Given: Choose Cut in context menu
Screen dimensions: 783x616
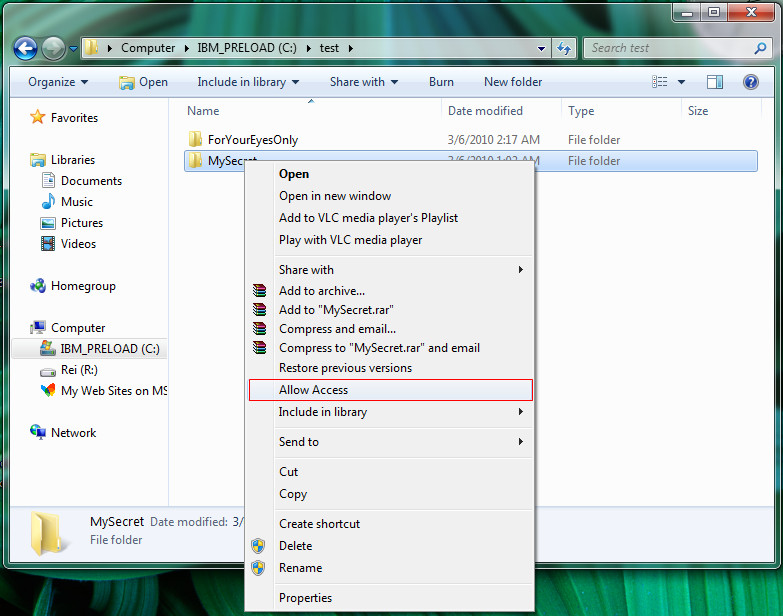Looking at the screenshot, I should point(391,472).
